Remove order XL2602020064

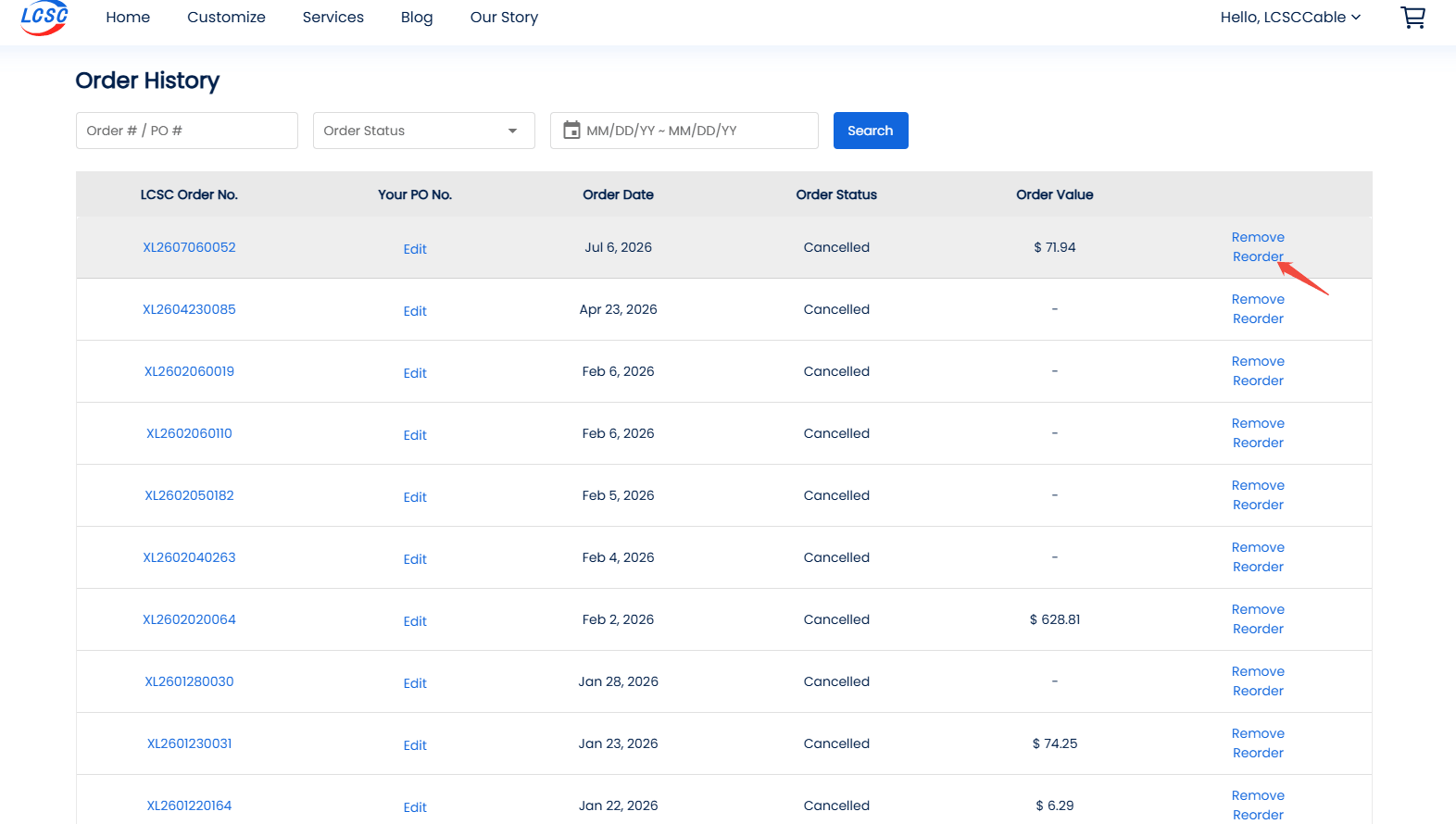(1258, 609)
